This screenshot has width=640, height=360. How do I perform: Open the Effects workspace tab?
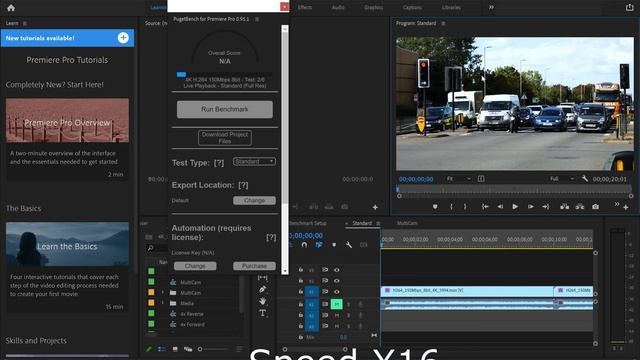(x=304, y=7)
